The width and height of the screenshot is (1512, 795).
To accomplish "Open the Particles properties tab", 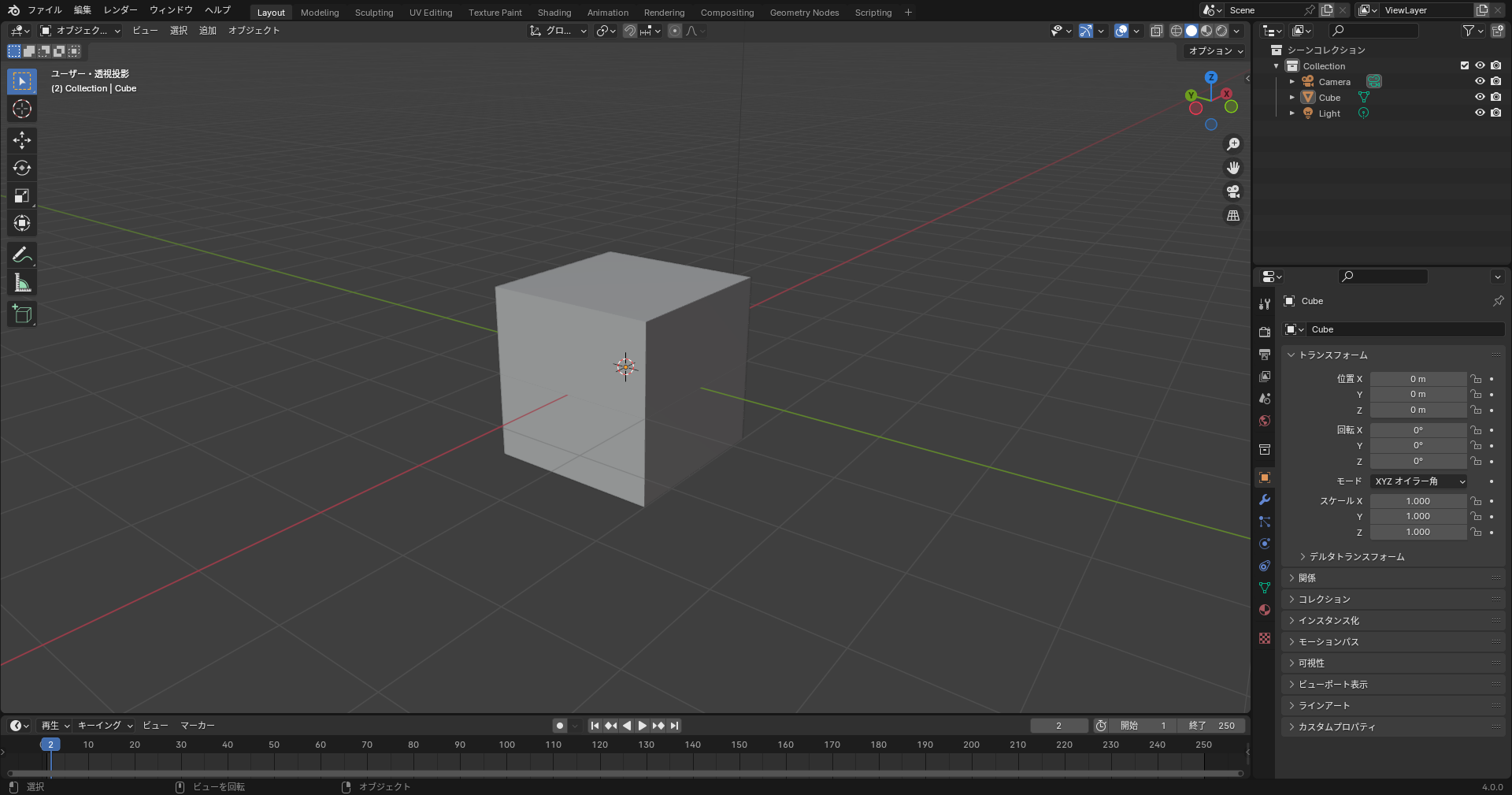I will coord(1265,522).
